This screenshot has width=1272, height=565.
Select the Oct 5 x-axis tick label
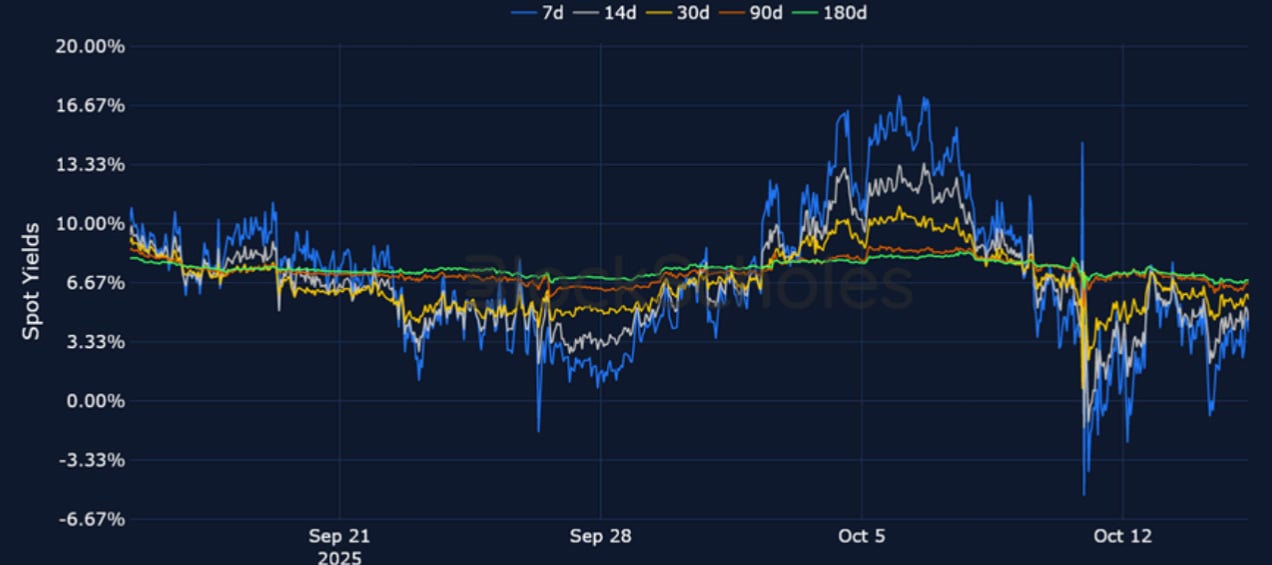point(861,537)
